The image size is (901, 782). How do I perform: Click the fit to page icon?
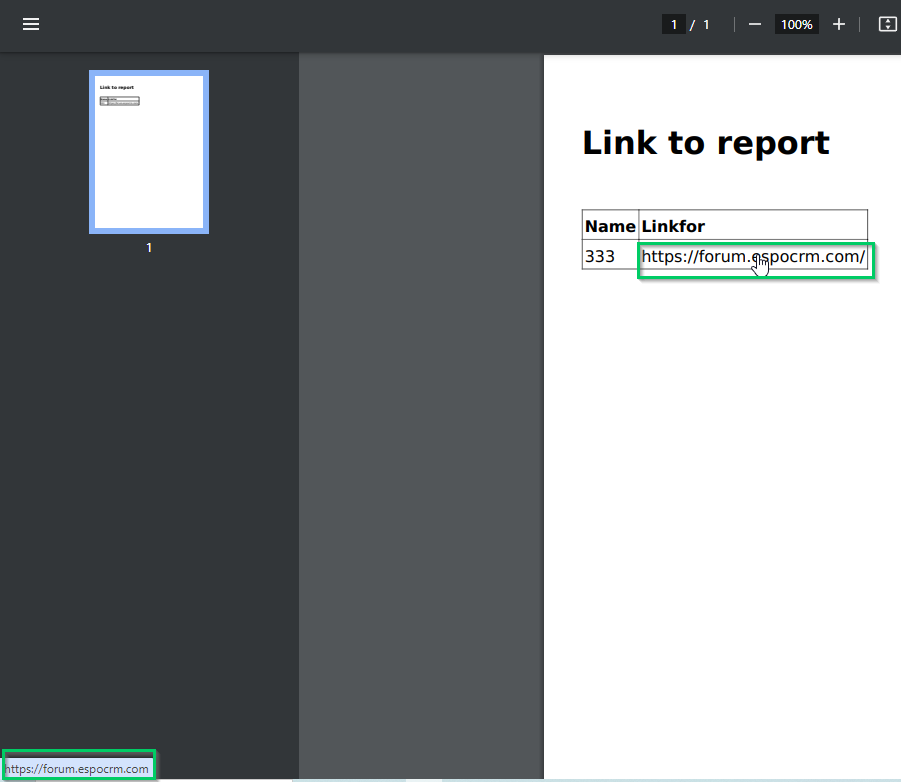click(887, 24)
